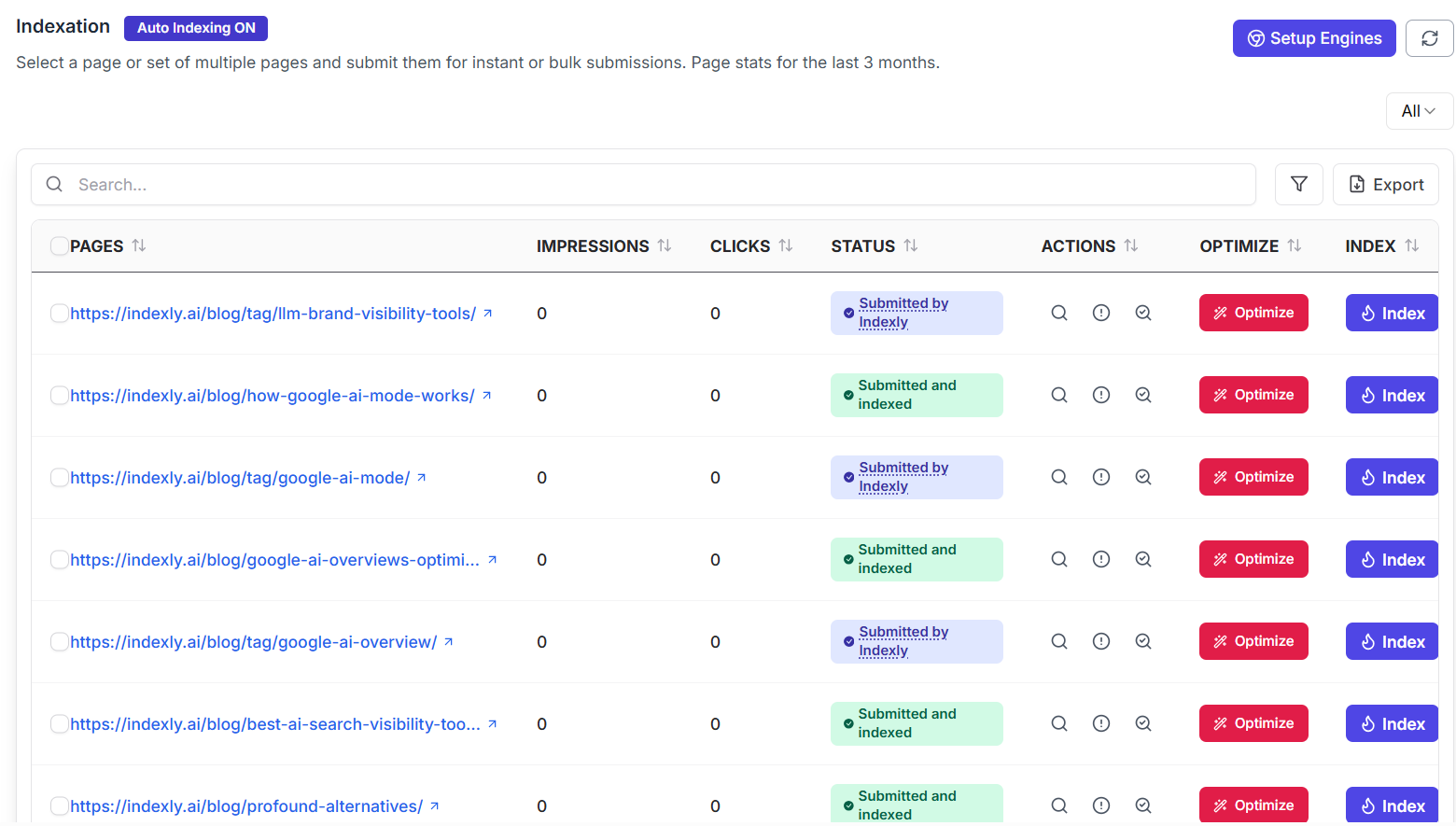Viewport: 1456px width, 826px height.
Task: Click verify-index icon on best-ai-search-visibility row
Action: (1143, 723)
